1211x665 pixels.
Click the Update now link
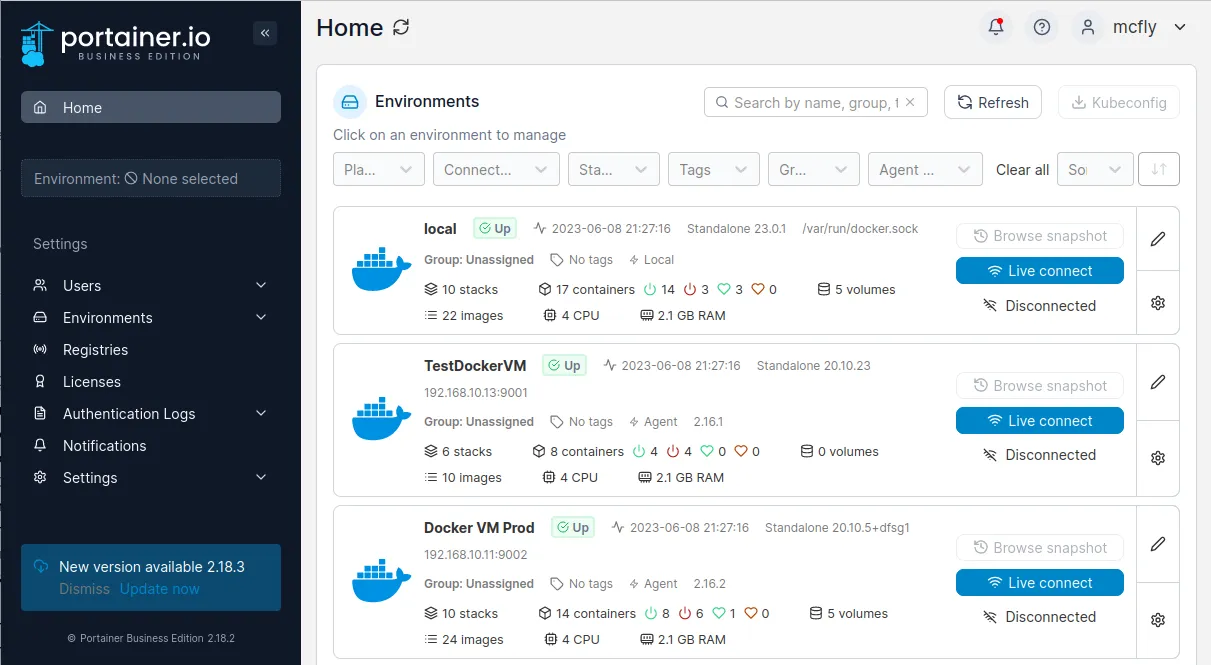pyautogui.click(x=160, y=589)
